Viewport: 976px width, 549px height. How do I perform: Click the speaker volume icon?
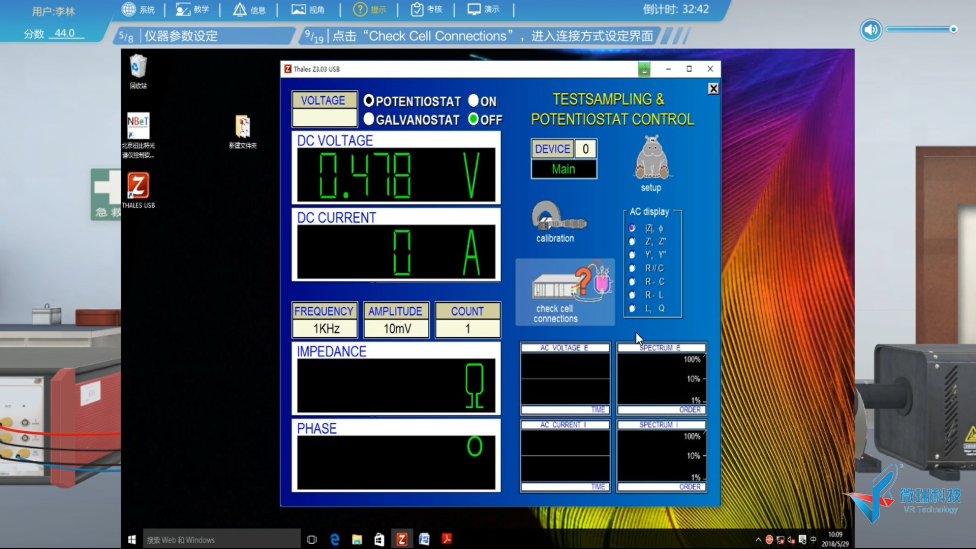pyautogui.click(x=871, y=29)
